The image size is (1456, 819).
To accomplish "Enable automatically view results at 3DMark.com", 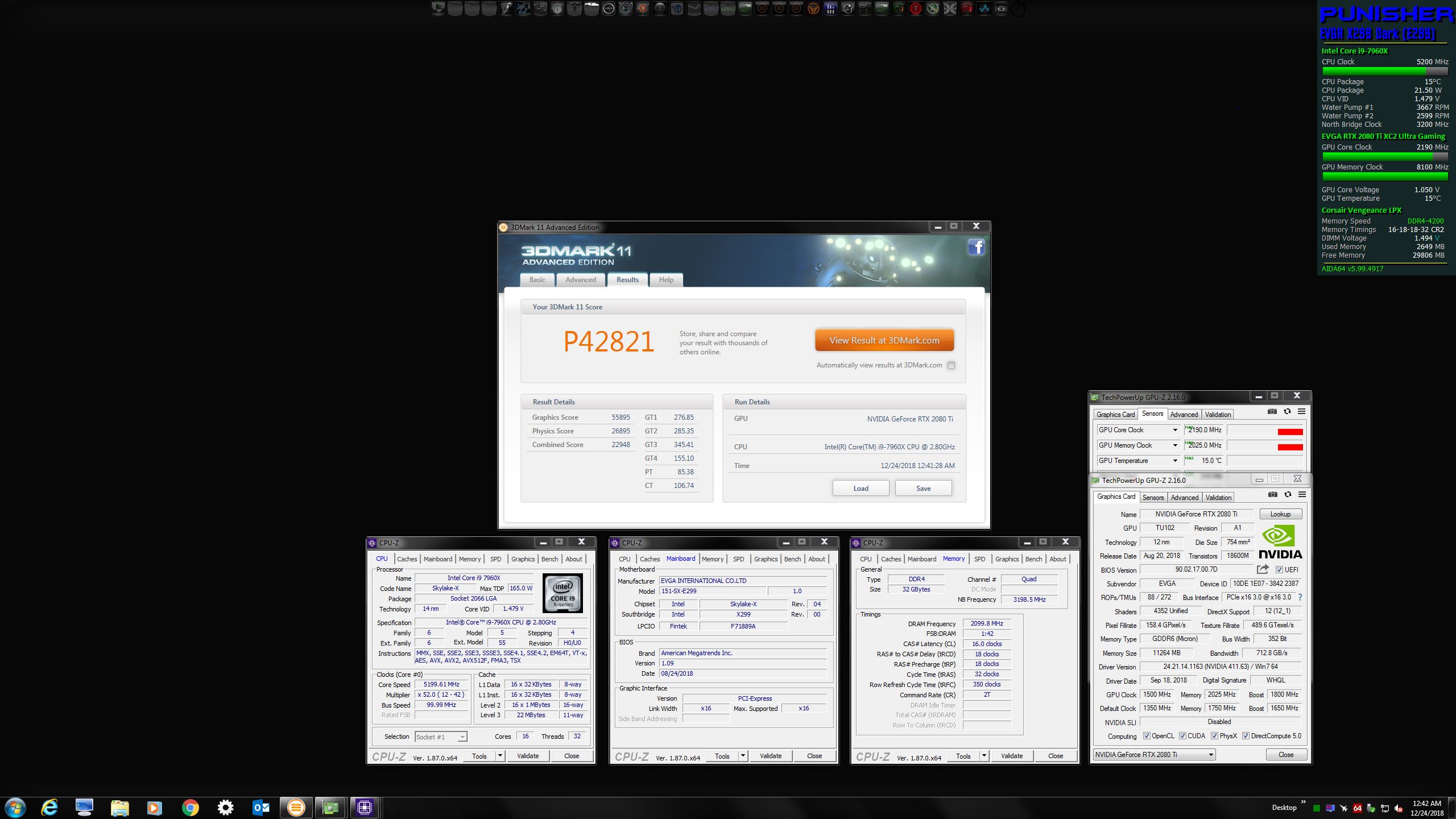I will coord(951,365).
